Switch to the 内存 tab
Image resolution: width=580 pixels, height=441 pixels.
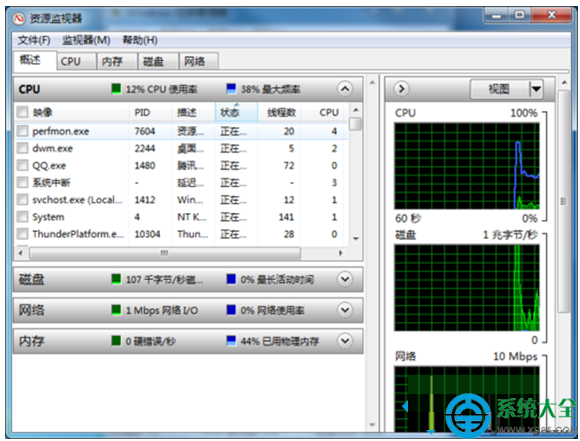click(112, 61)
